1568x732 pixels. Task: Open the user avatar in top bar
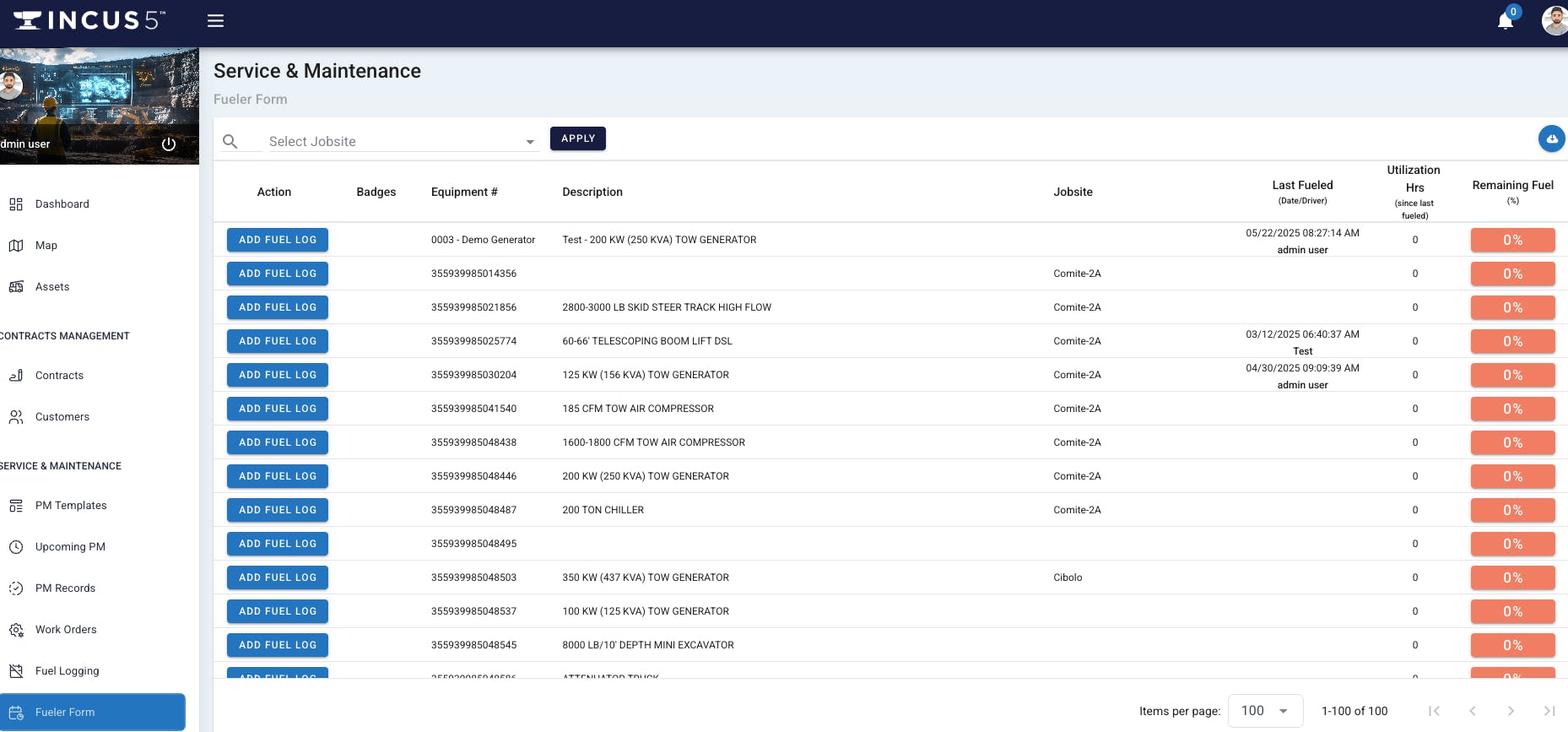click(x=1554, y=21)
